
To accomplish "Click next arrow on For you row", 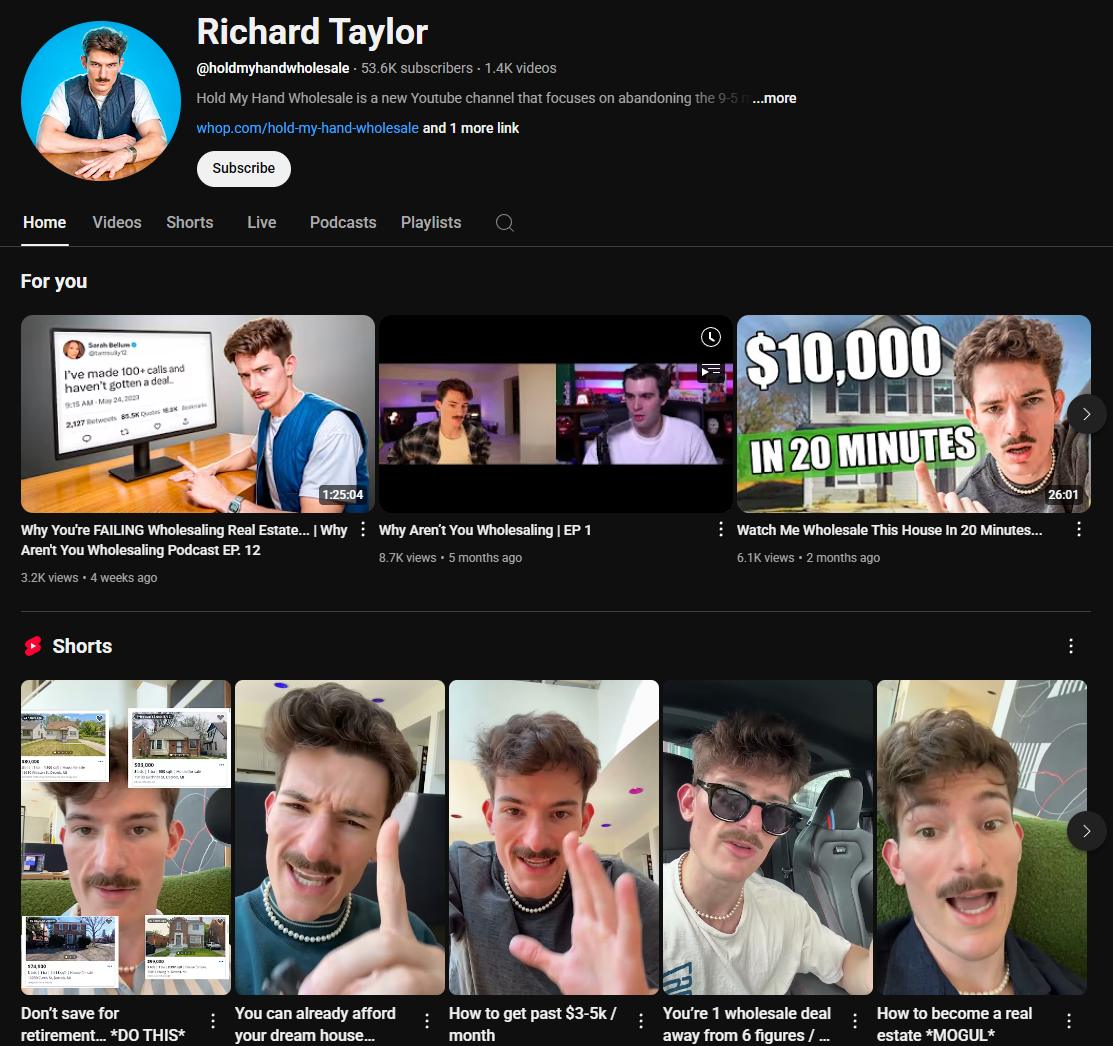I will 1086,413.
